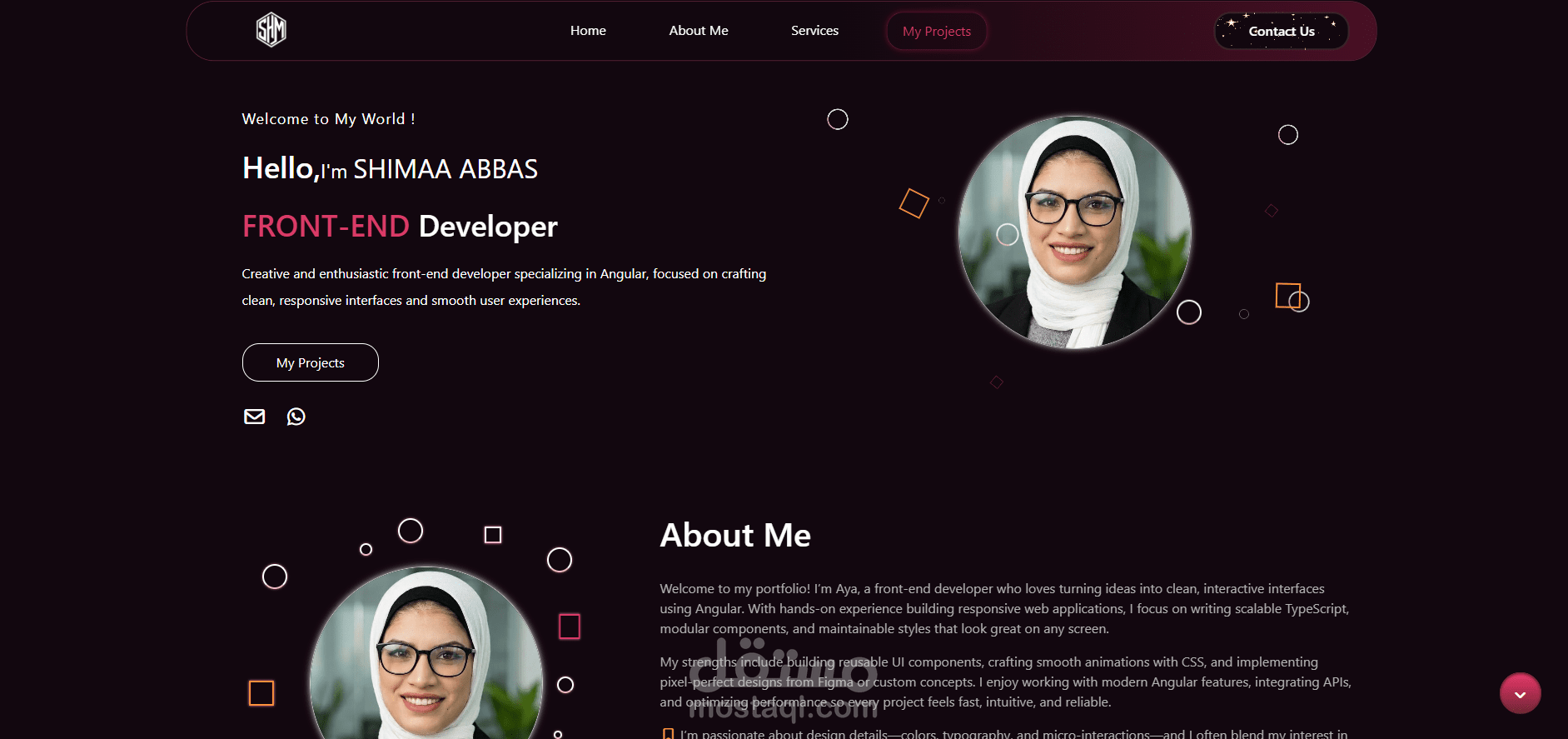Viewport: 1568px width, 739px height.
Task: Click the pink square near the About photo
Action: point(569,626)
